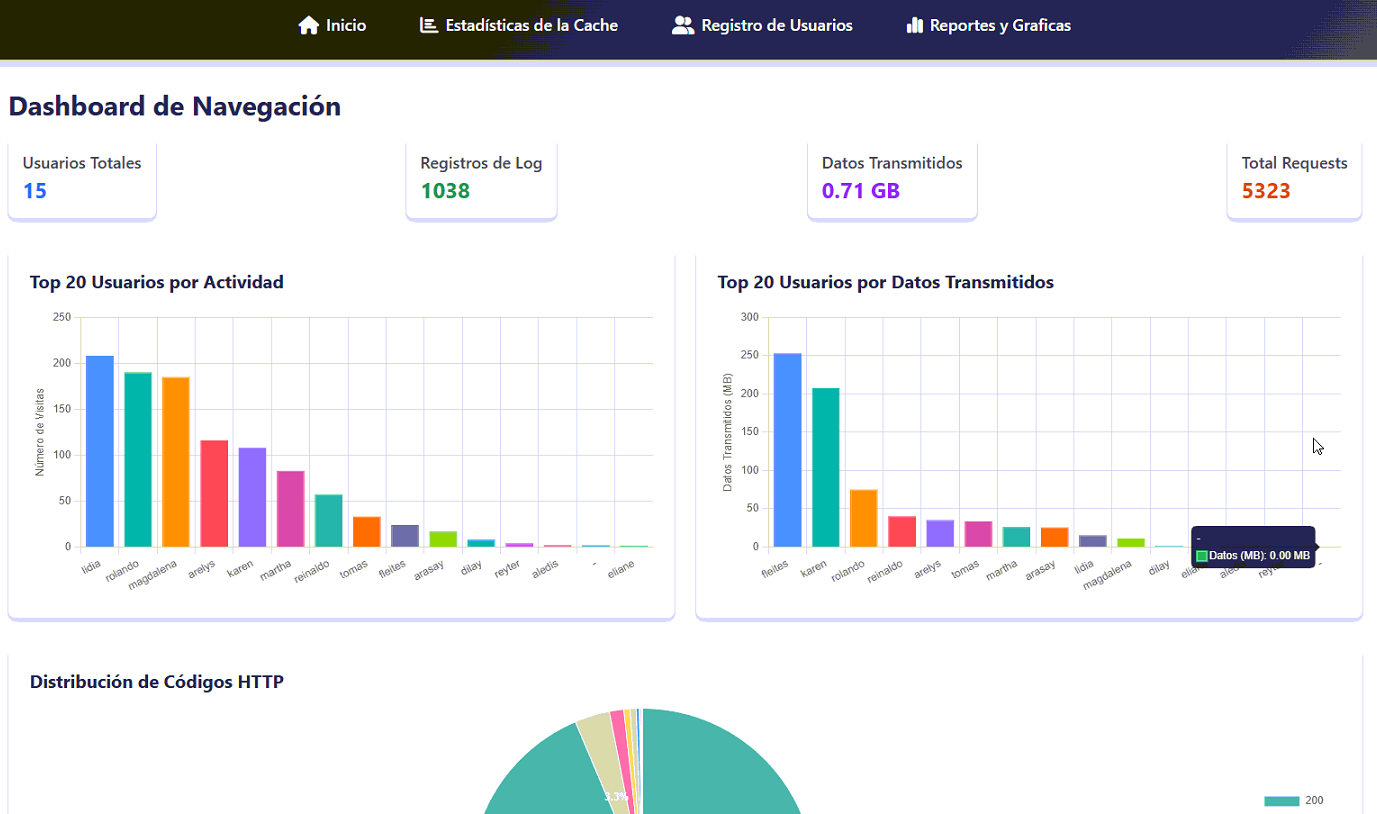Select the 'Usuarios Totales' card label
Screen dimensions: 1377x814
tap(82, 163)
